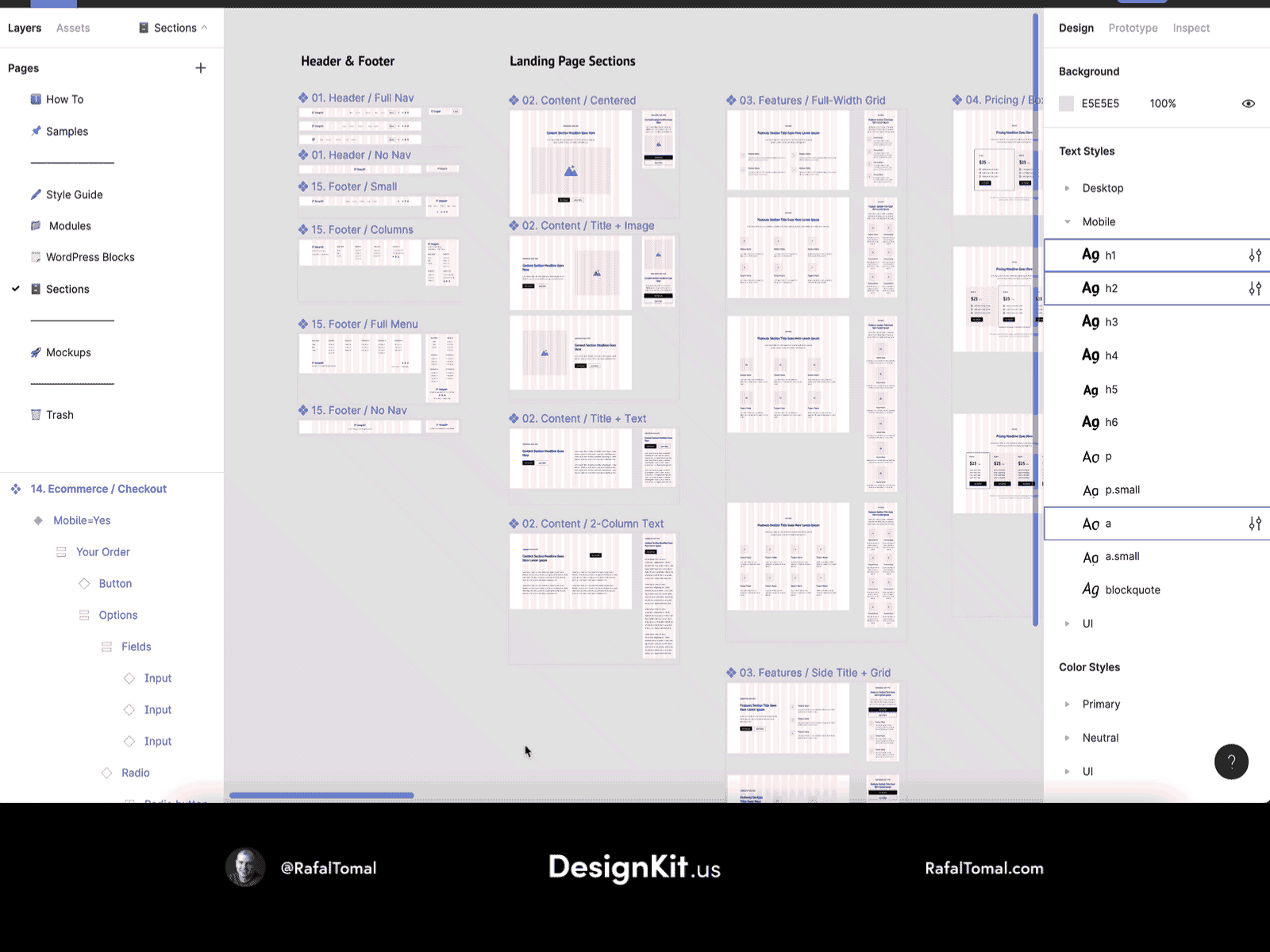Click the Modules page icon
The width and height of the screenshot is (1270, 952).
click(x=36, y=226)
